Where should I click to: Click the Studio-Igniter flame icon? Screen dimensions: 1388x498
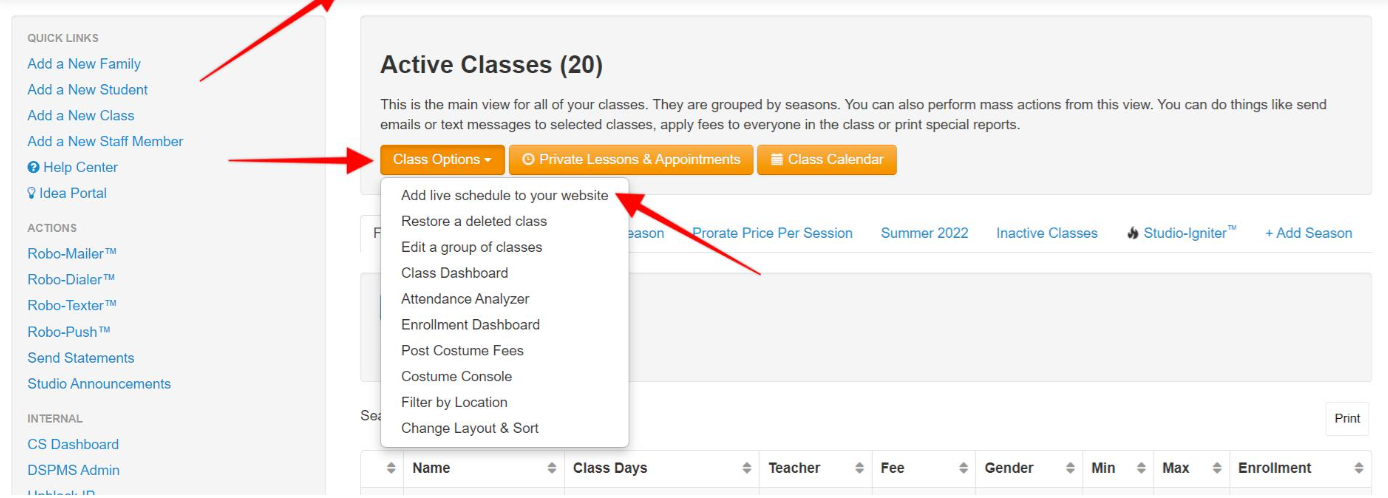pyautogui.click(x=1132, y=233)
